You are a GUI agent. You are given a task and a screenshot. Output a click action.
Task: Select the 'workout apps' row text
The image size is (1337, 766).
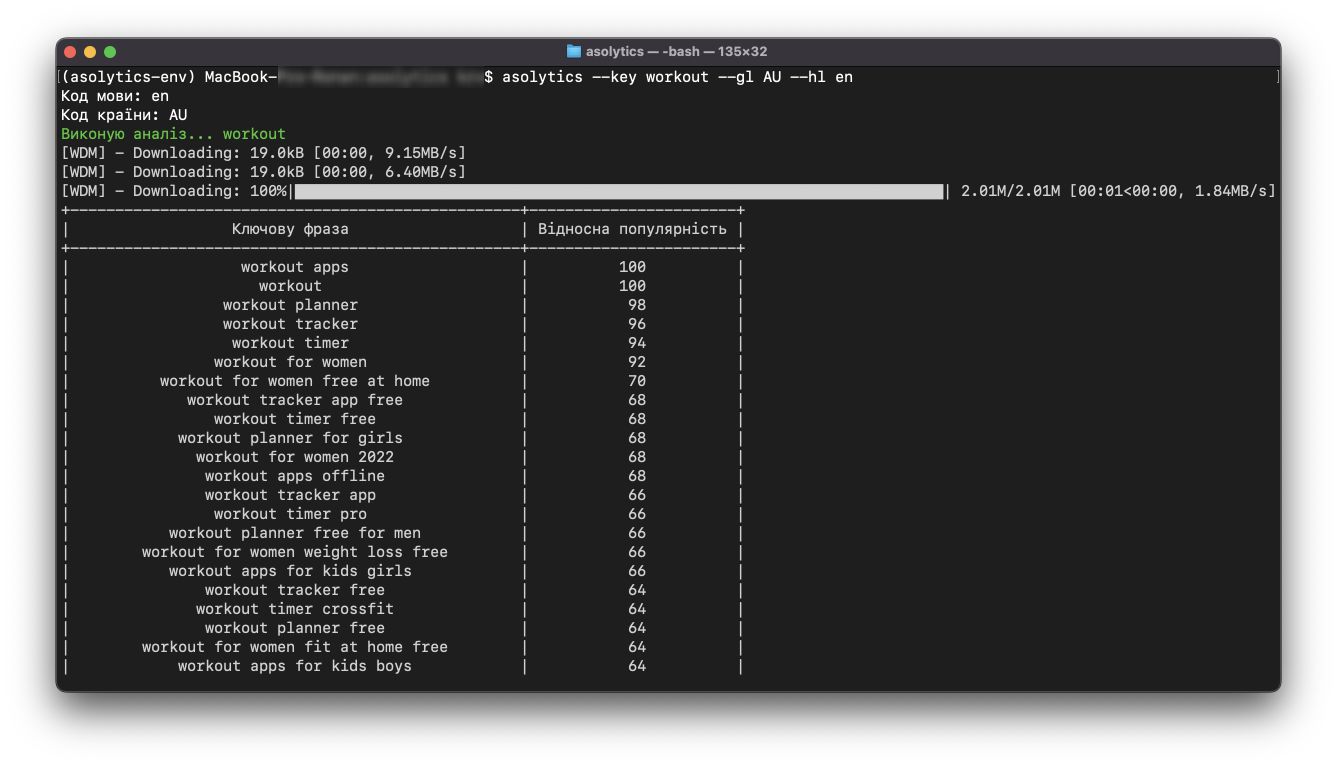(295, 267)
